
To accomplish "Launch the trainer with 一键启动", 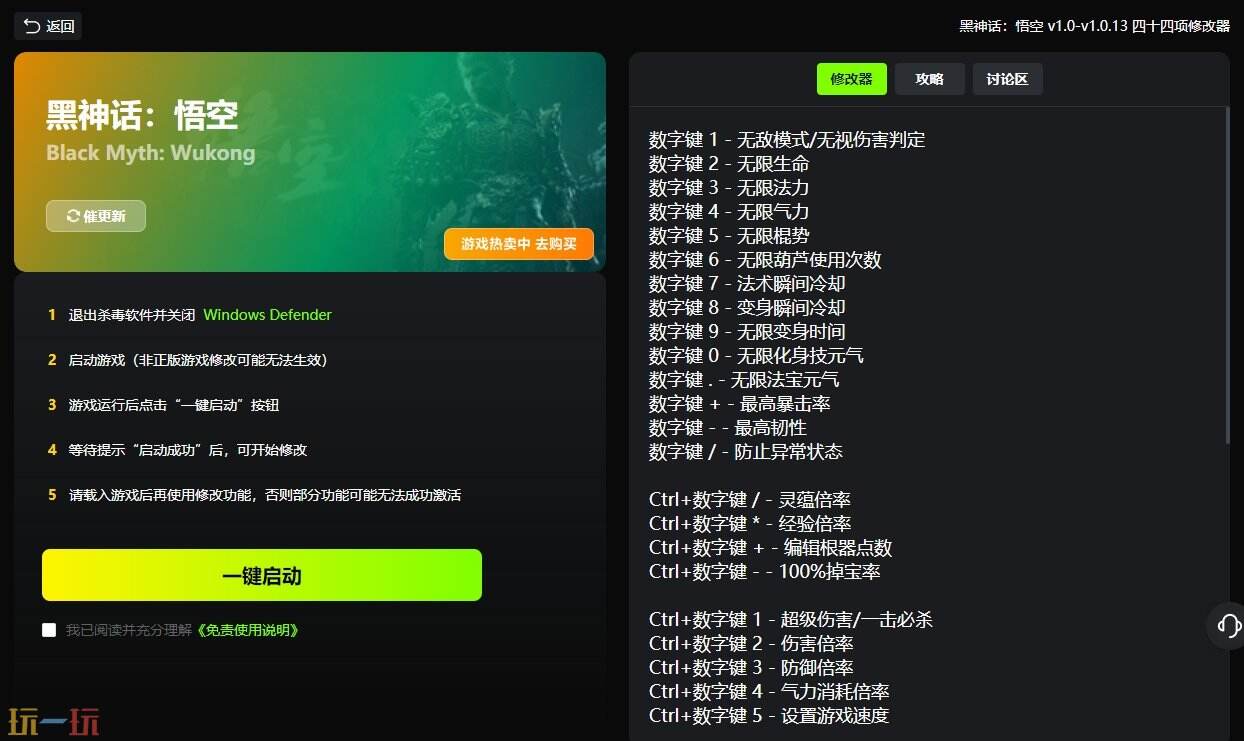I will click(x=262, y=575).
